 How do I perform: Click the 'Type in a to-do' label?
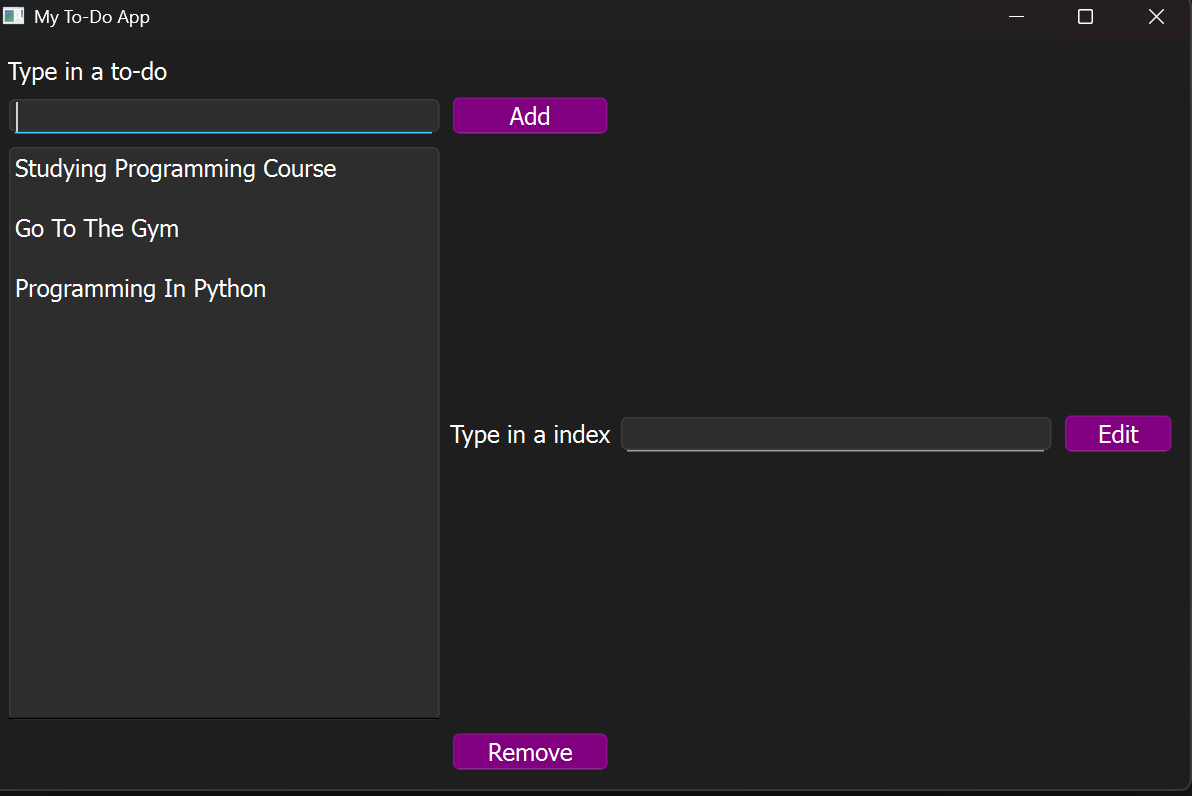[88, 72]
